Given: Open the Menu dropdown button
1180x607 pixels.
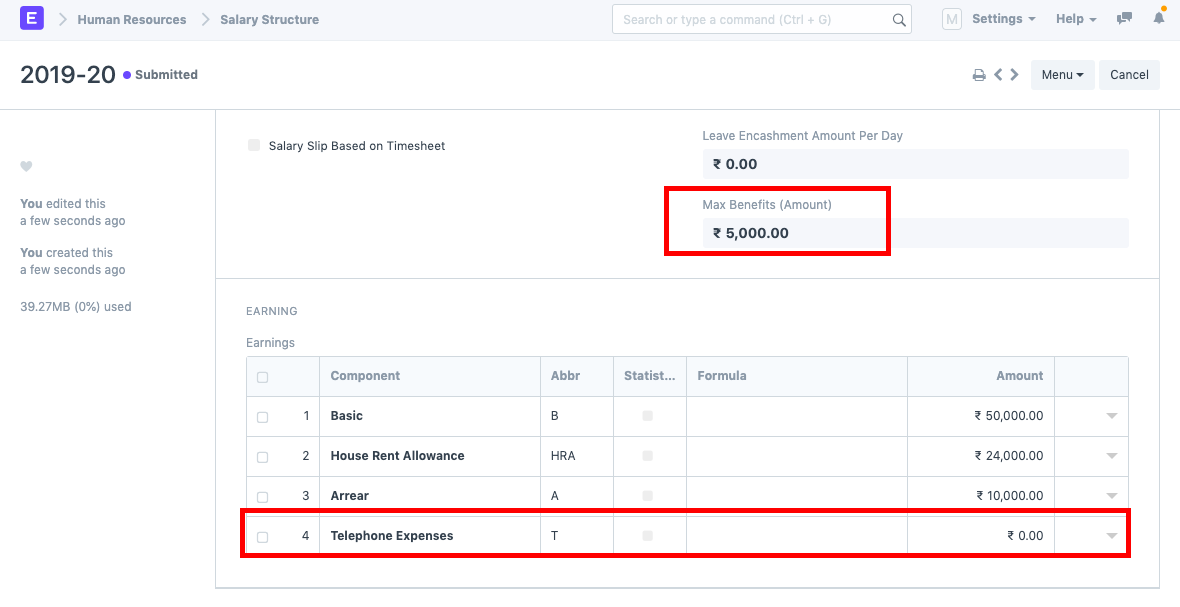Looking at the screenshot, I should 1062,75.
